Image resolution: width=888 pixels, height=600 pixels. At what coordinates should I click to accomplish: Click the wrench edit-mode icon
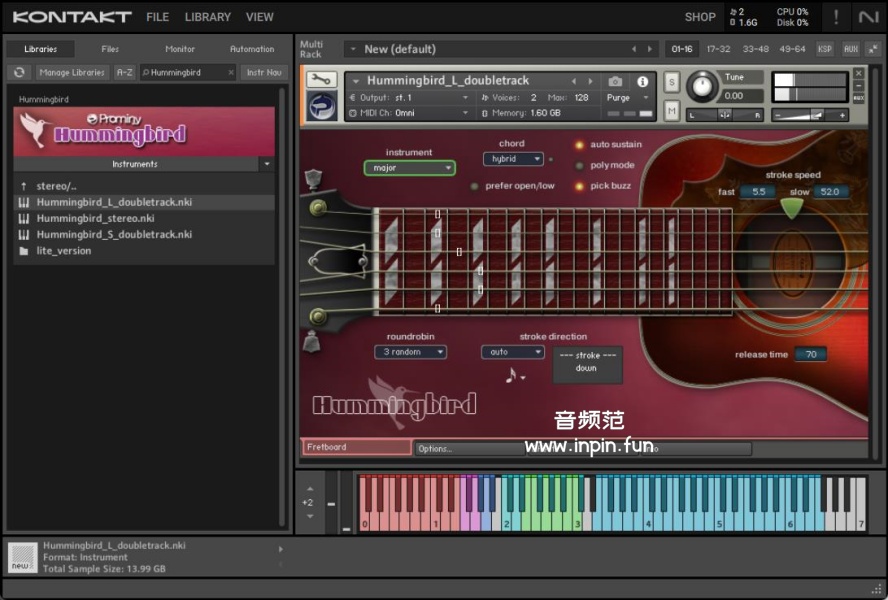(x=321, y=80)
